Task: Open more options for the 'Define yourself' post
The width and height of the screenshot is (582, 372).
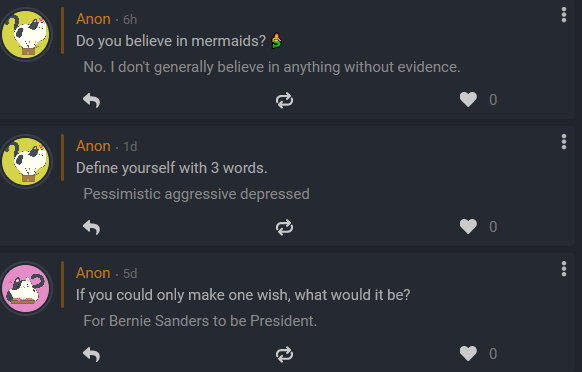Action: (564, 142)
